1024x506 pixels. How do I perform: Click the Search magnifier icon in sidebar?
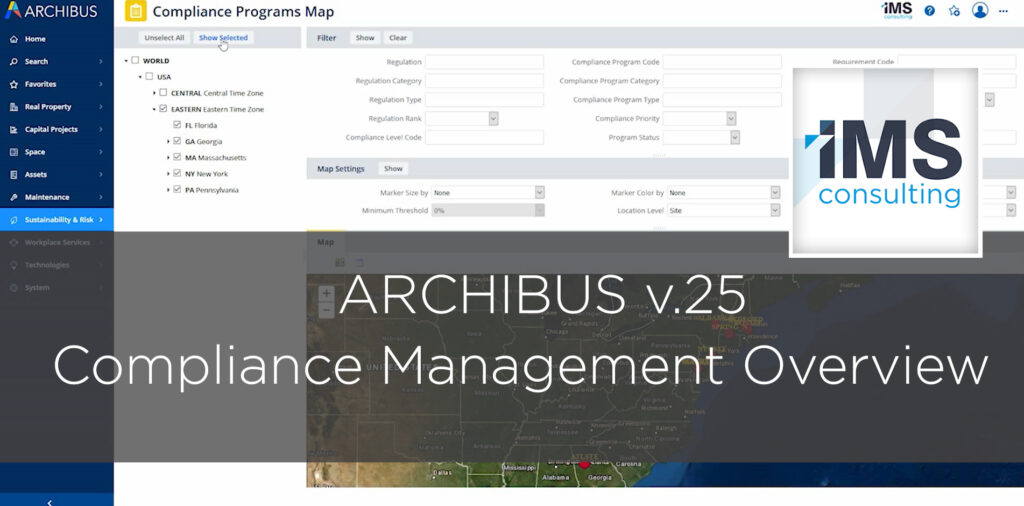[14, 61]
